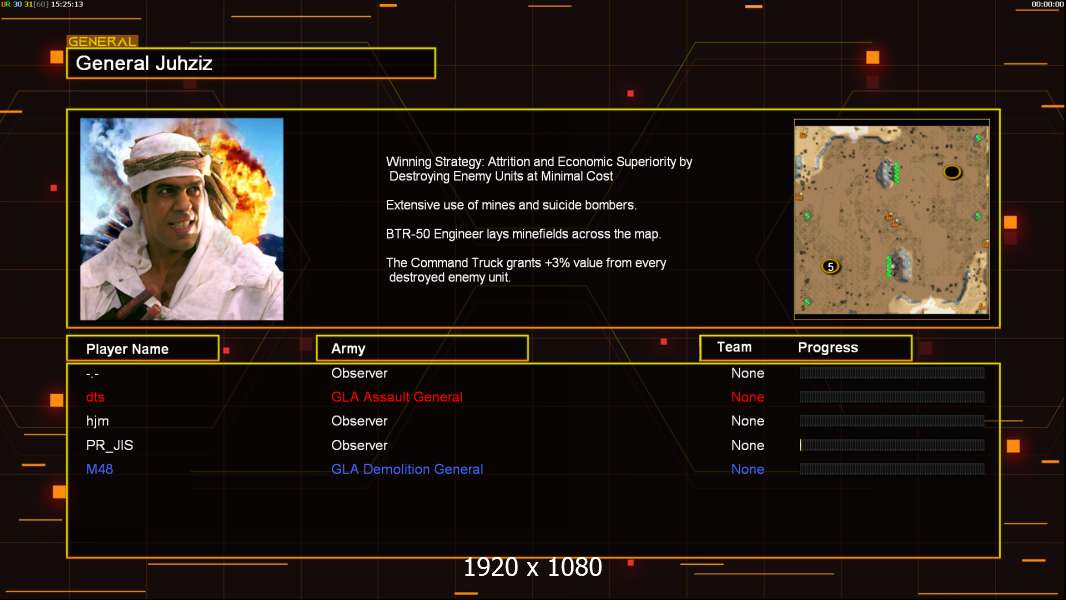Click the "Command Truck grants +3%" line
1066x600 pixels.
(526, 270)
